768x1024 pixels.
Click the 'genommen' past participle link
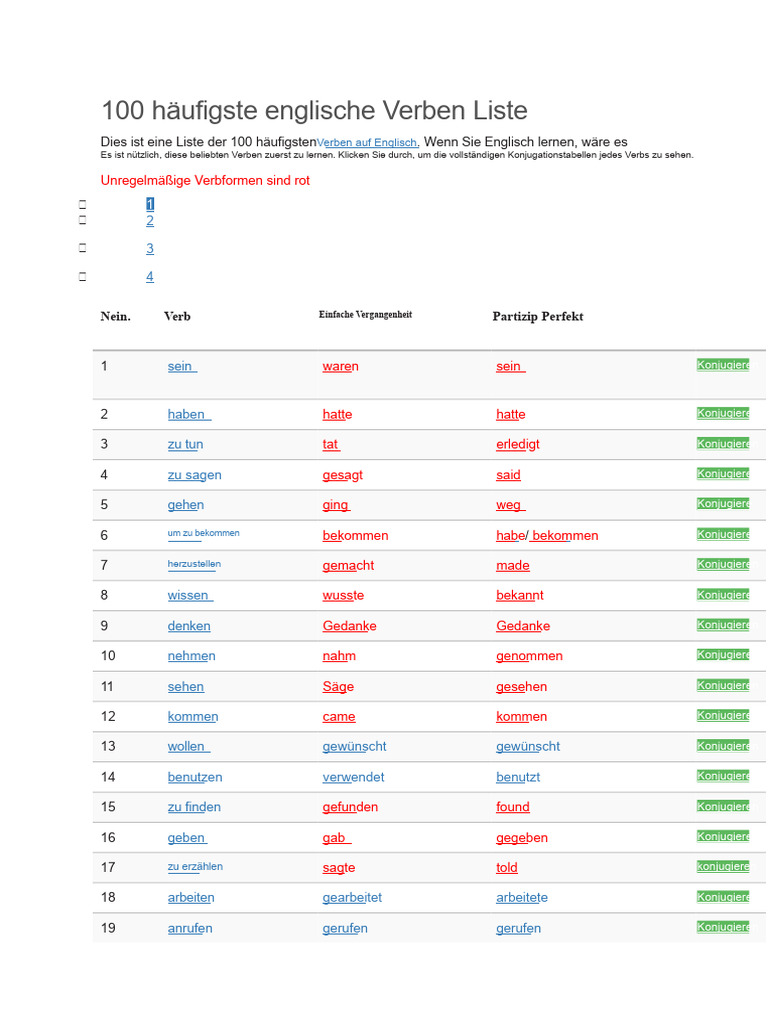pyautogui.click(x=529, y=656)
